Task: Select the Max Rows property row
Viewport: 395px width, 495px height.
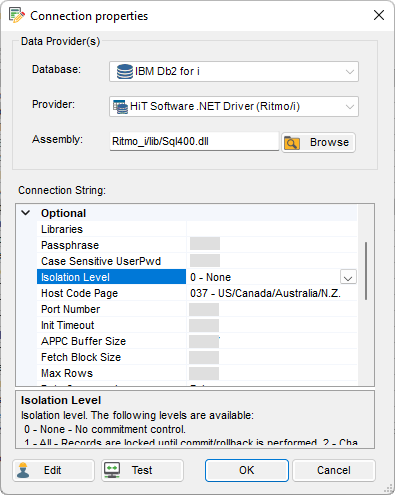Action: click(197, 373)
